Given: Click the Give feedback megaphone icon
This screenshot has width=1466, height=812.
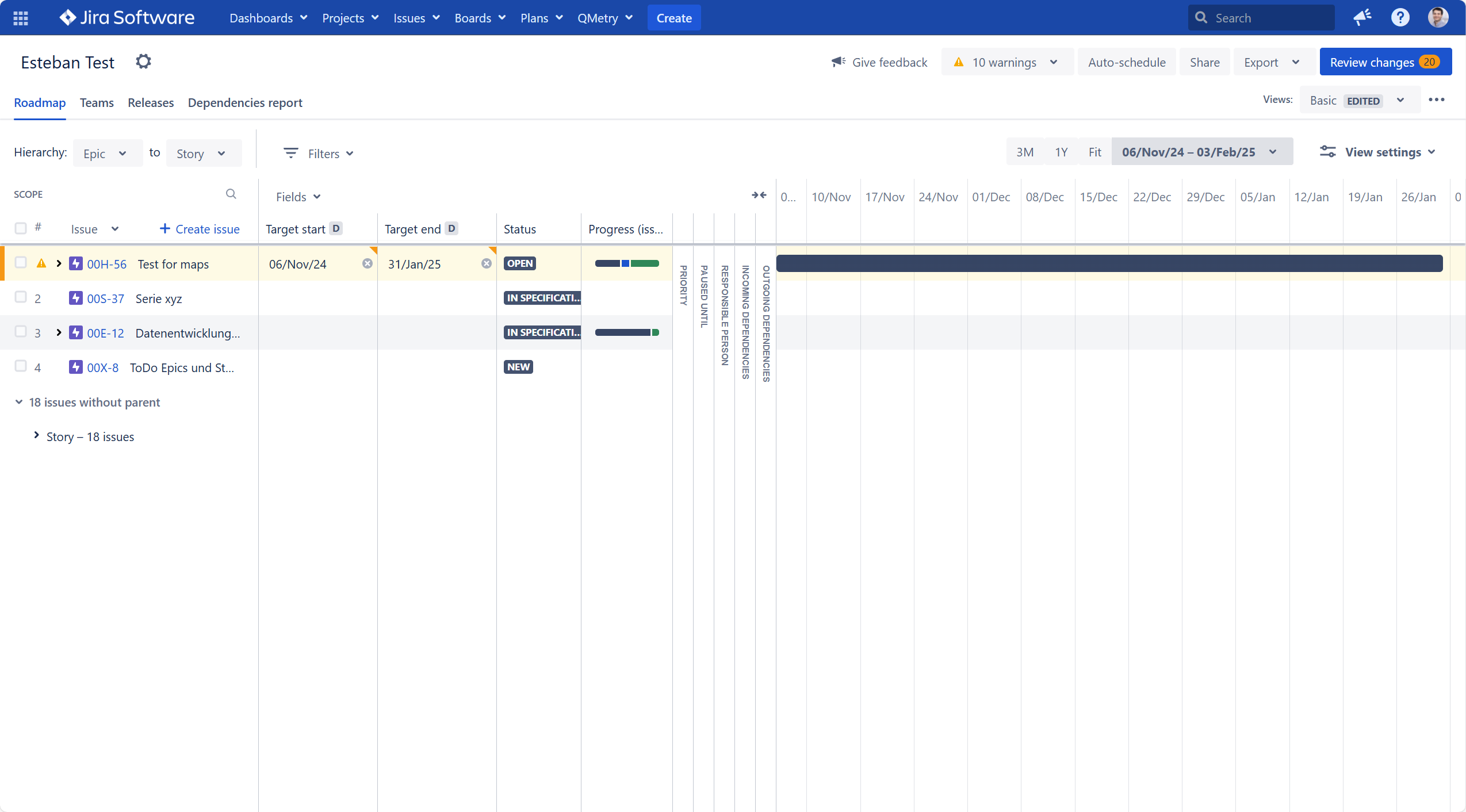Looking at the screenshot, I should coord(839,62).
